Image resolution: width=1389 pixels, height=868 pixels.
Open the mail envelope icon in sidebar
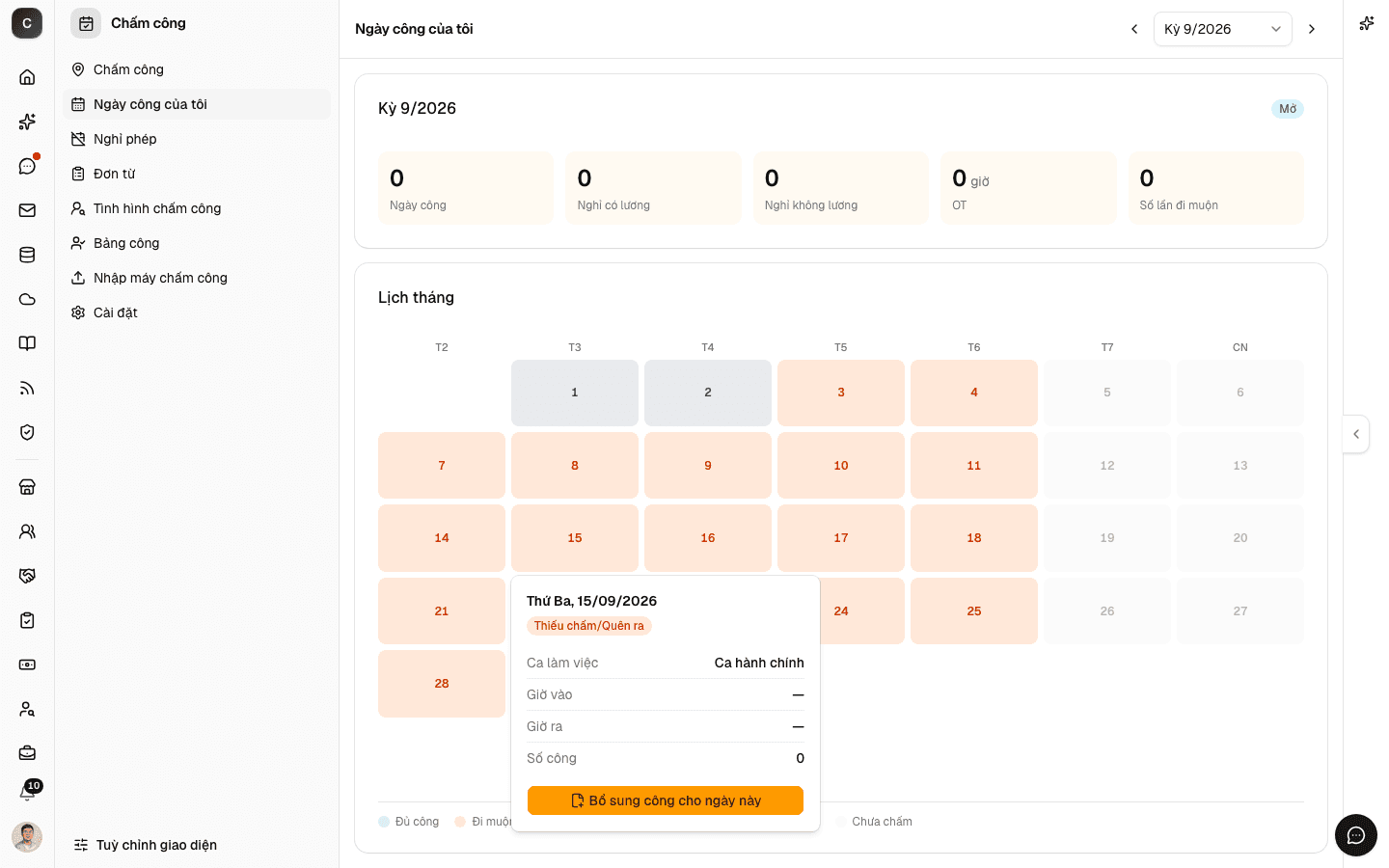coord(27,210)
